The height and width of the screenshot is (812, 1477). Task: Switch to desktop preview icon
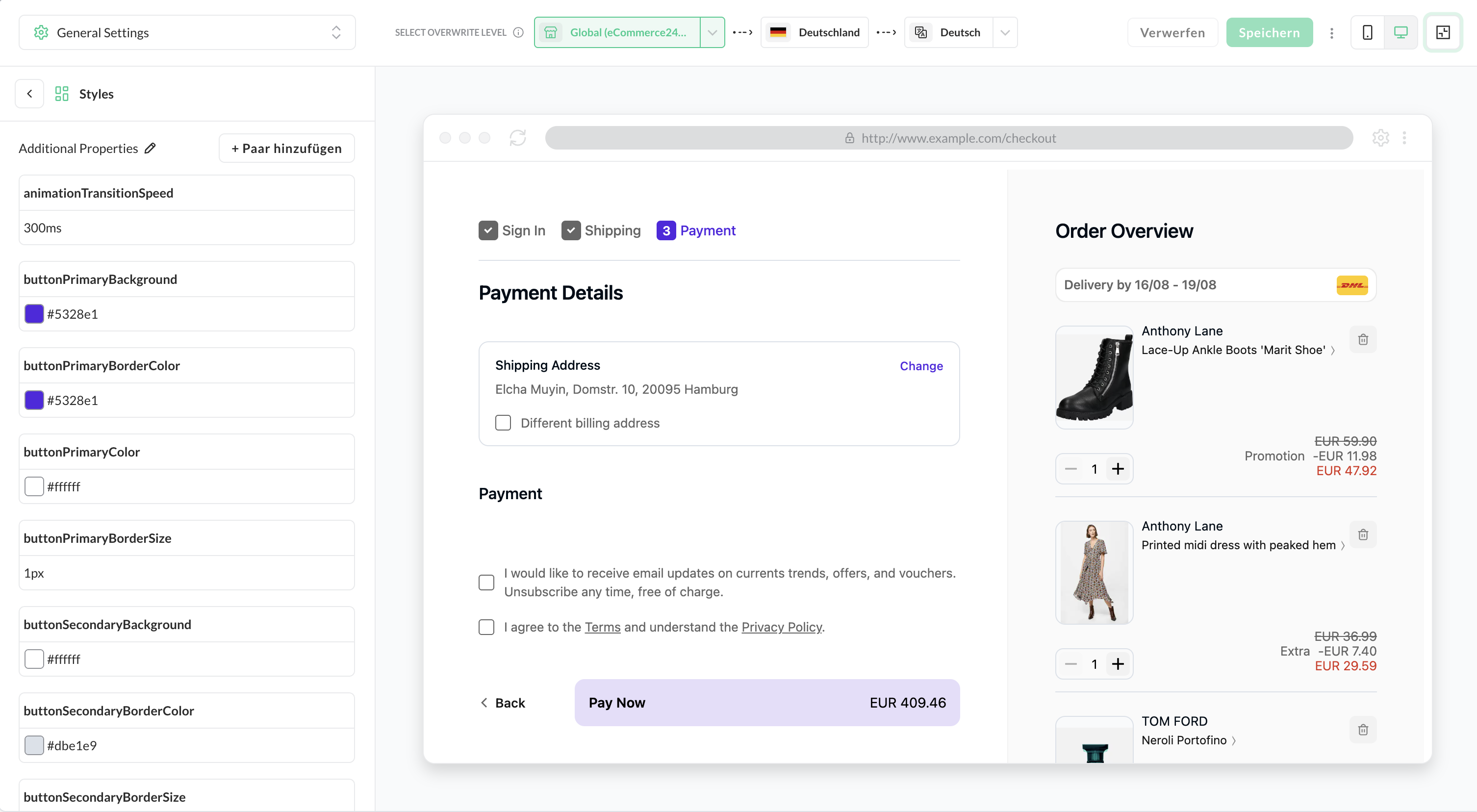[x=1400, y=32]
